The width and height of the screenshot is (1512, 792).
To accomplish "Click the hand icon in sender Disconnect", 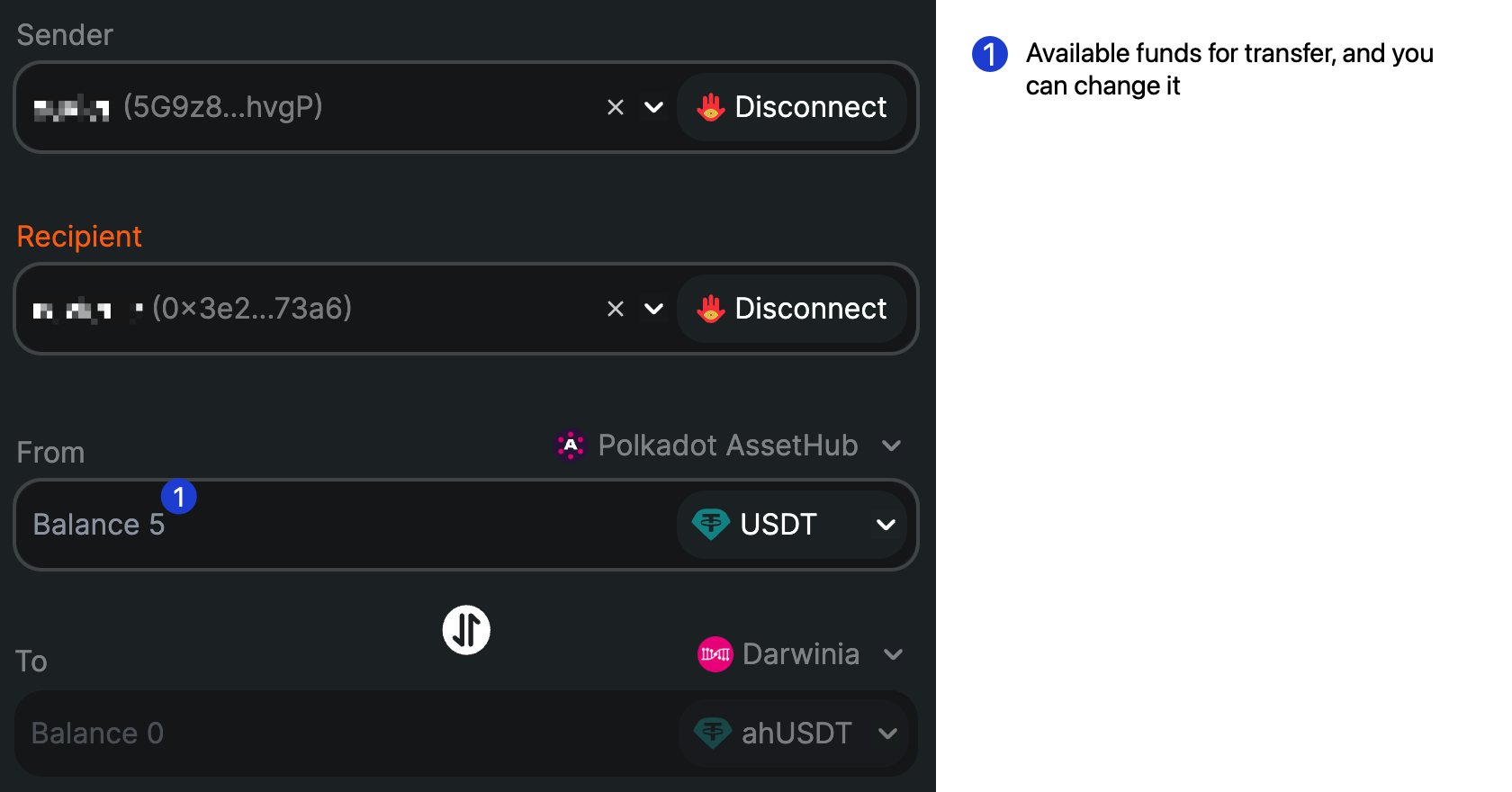I will (x=711, y=107).
